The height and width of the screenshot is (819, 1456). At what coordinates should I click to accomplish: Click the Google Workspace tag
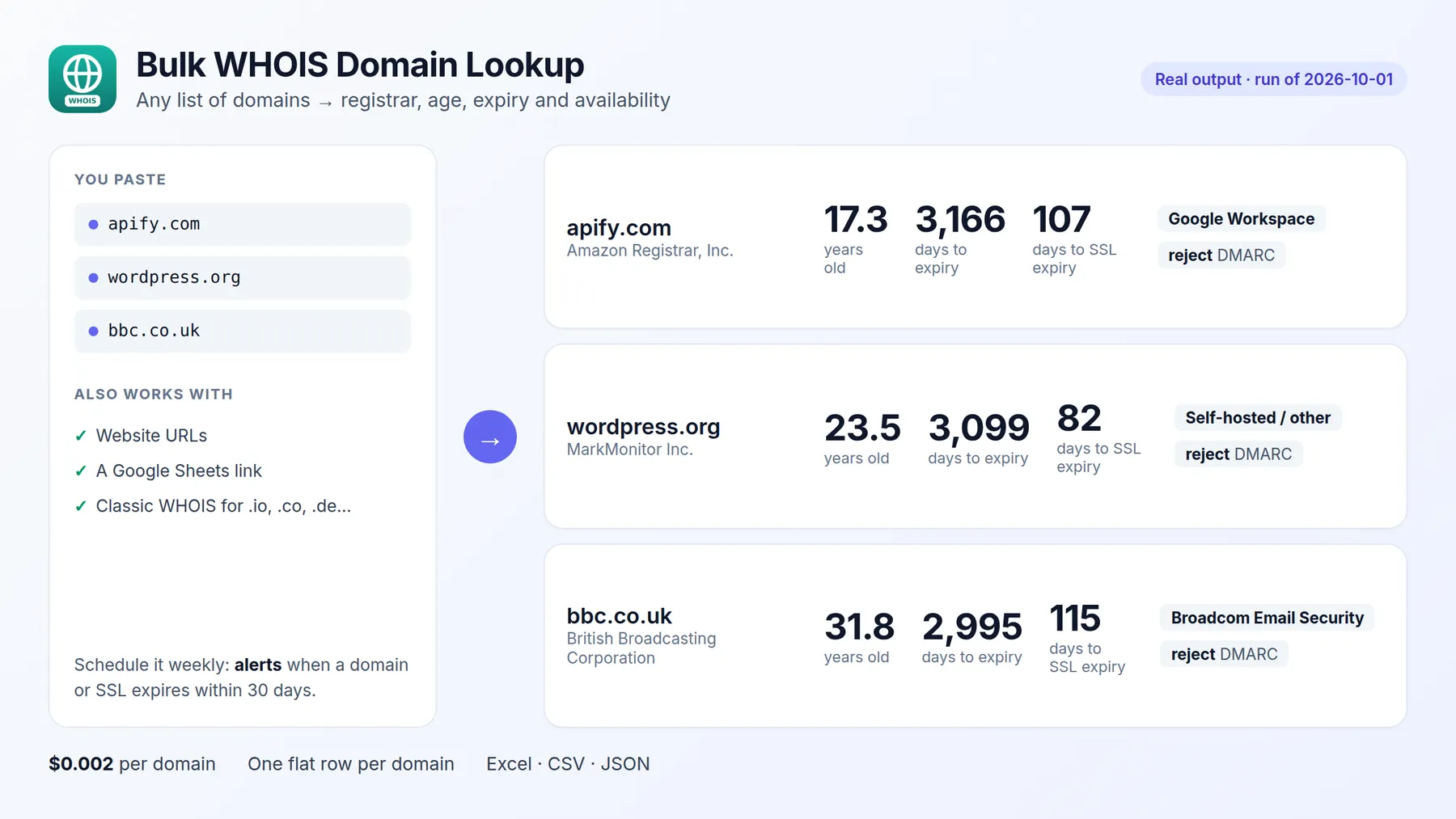pyautogui.click(x=1242, y=219)
